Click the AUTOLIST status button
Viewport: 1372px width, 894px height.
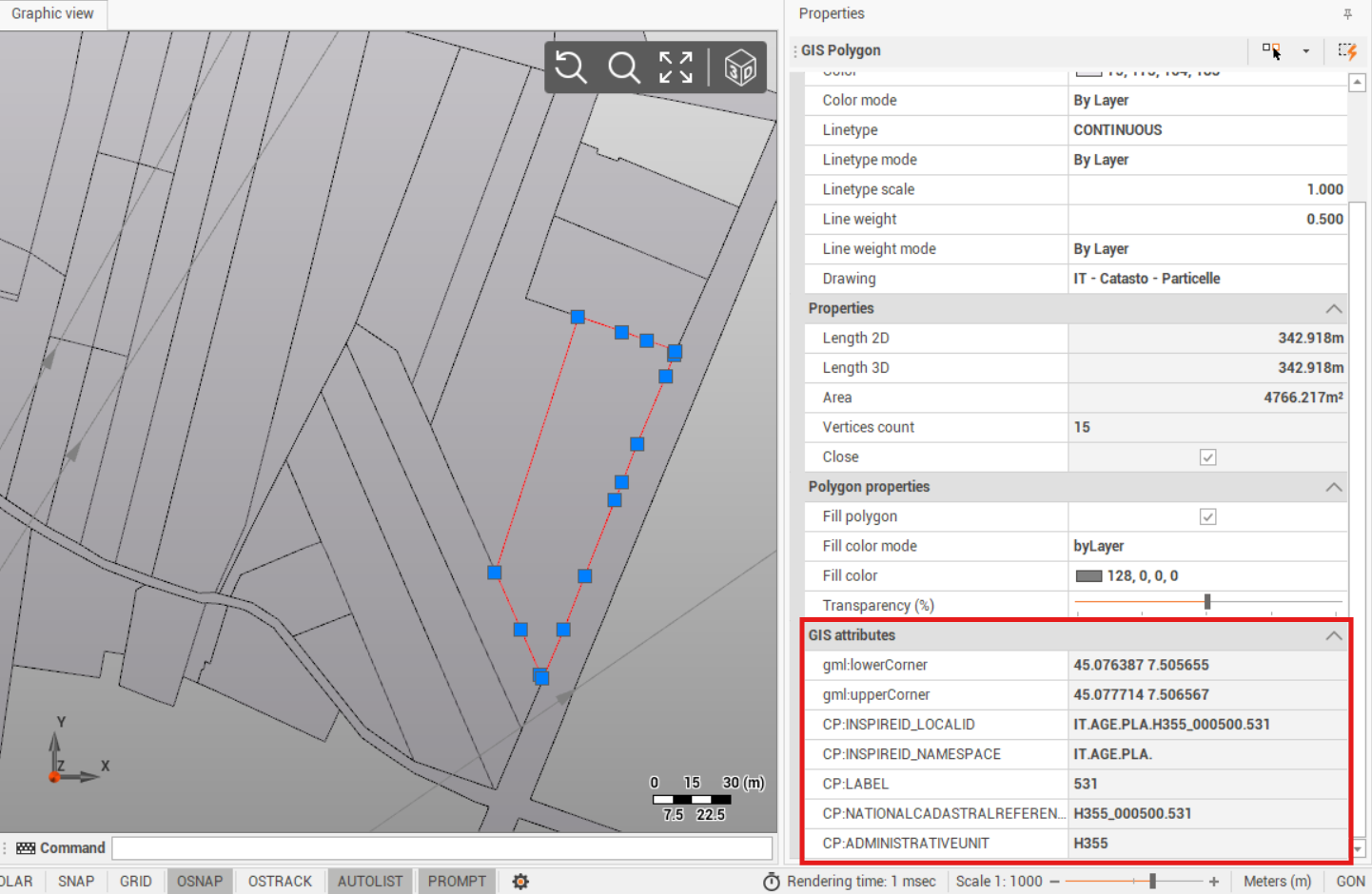tap(369, 882)
